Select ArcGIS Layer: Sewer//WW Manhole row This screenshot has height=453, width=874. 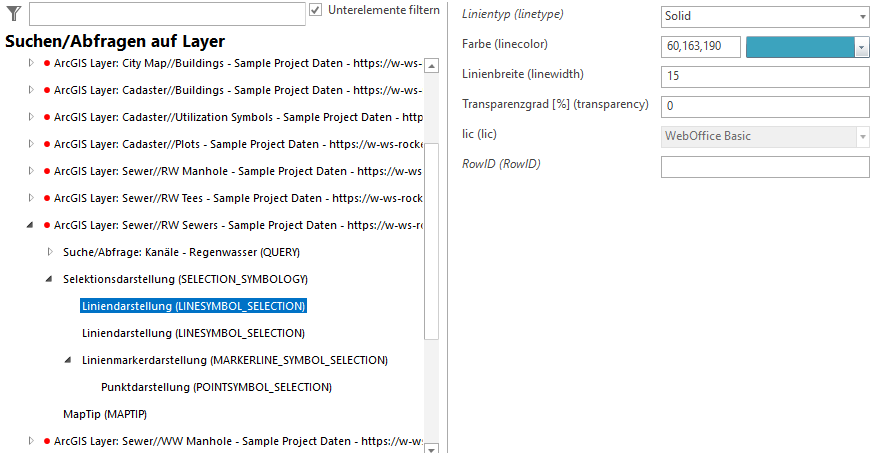(238, 441)
